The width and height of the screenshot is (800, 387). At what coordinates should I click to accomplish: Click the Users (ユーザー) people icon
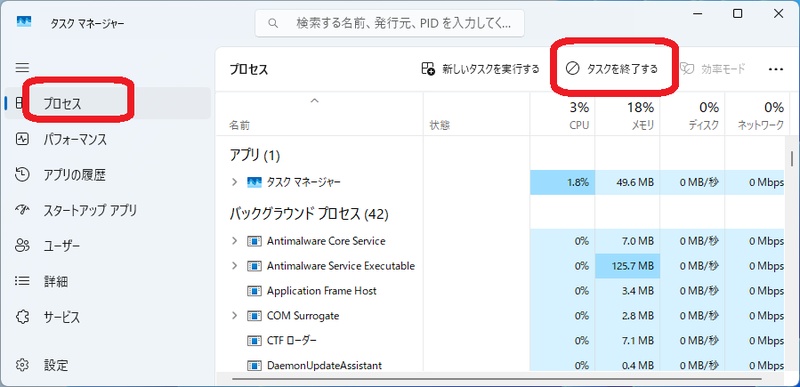tap(22, 246)
